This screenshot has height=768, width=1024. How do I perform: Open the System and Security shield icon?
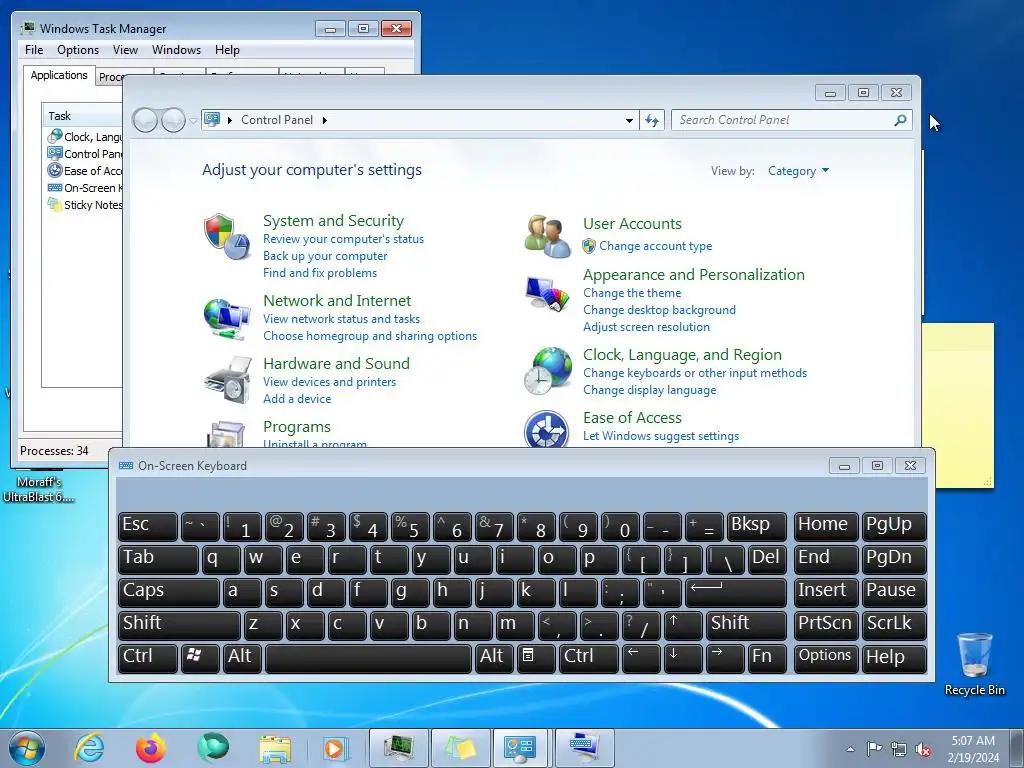(227, 236)
